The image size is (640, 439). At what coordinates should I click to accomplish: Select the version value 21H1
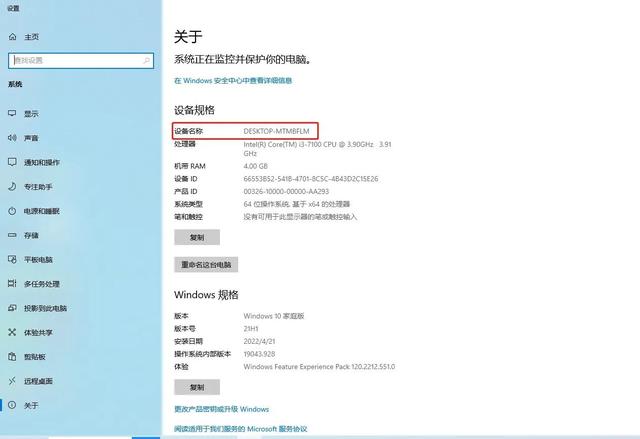(x=251, y=329)
